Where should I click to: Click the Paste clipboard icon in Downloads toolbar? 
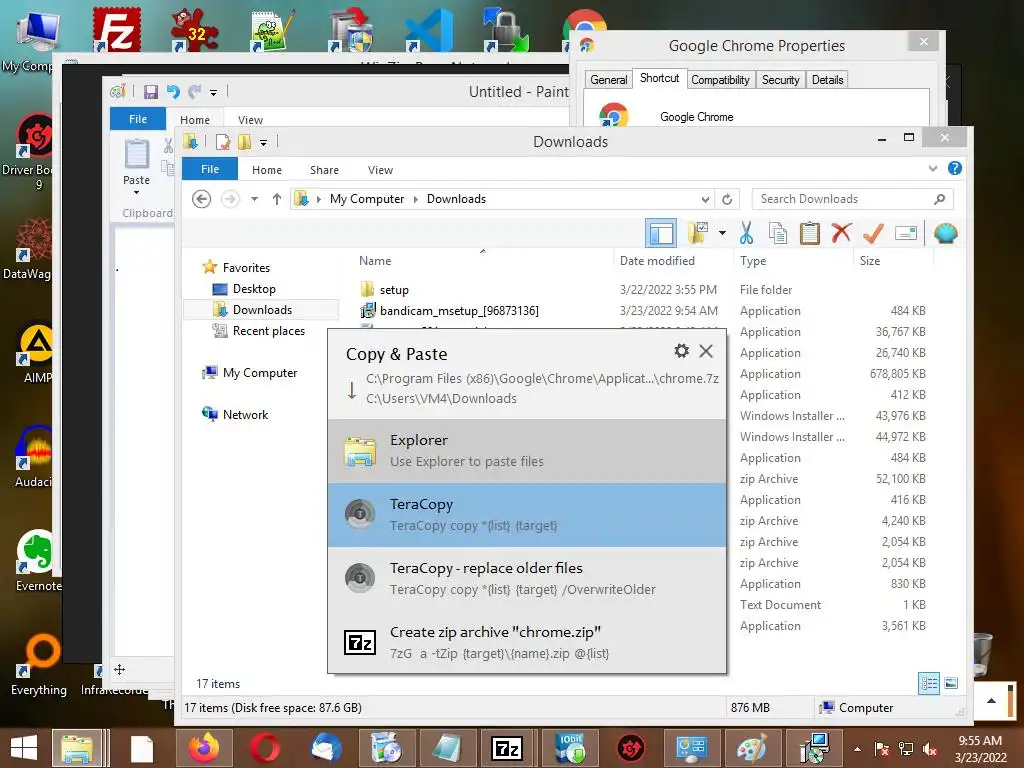click(810, 233)
